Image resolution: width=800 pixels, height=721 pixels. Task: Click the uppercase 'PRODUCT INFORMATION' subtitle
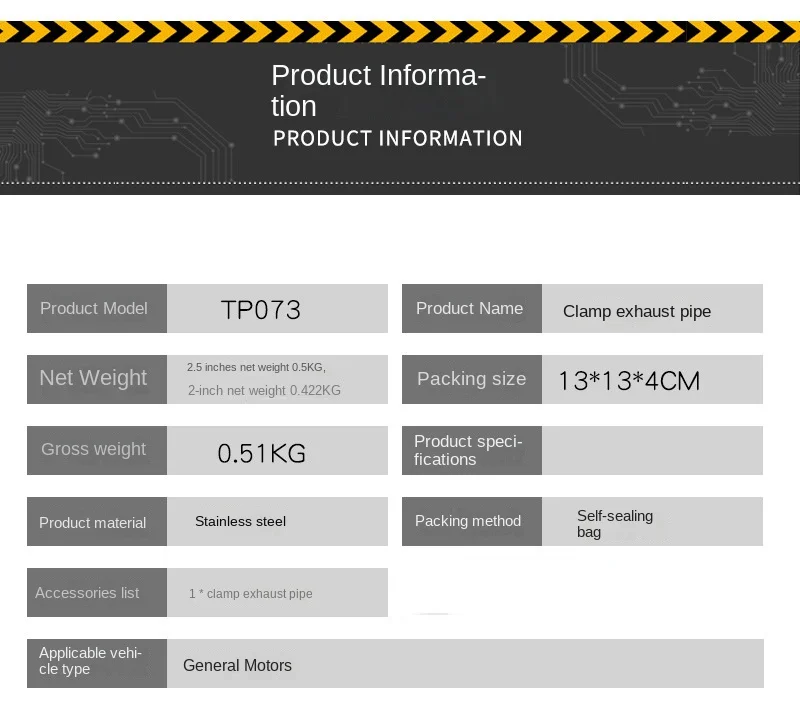(x=397, y=138)
